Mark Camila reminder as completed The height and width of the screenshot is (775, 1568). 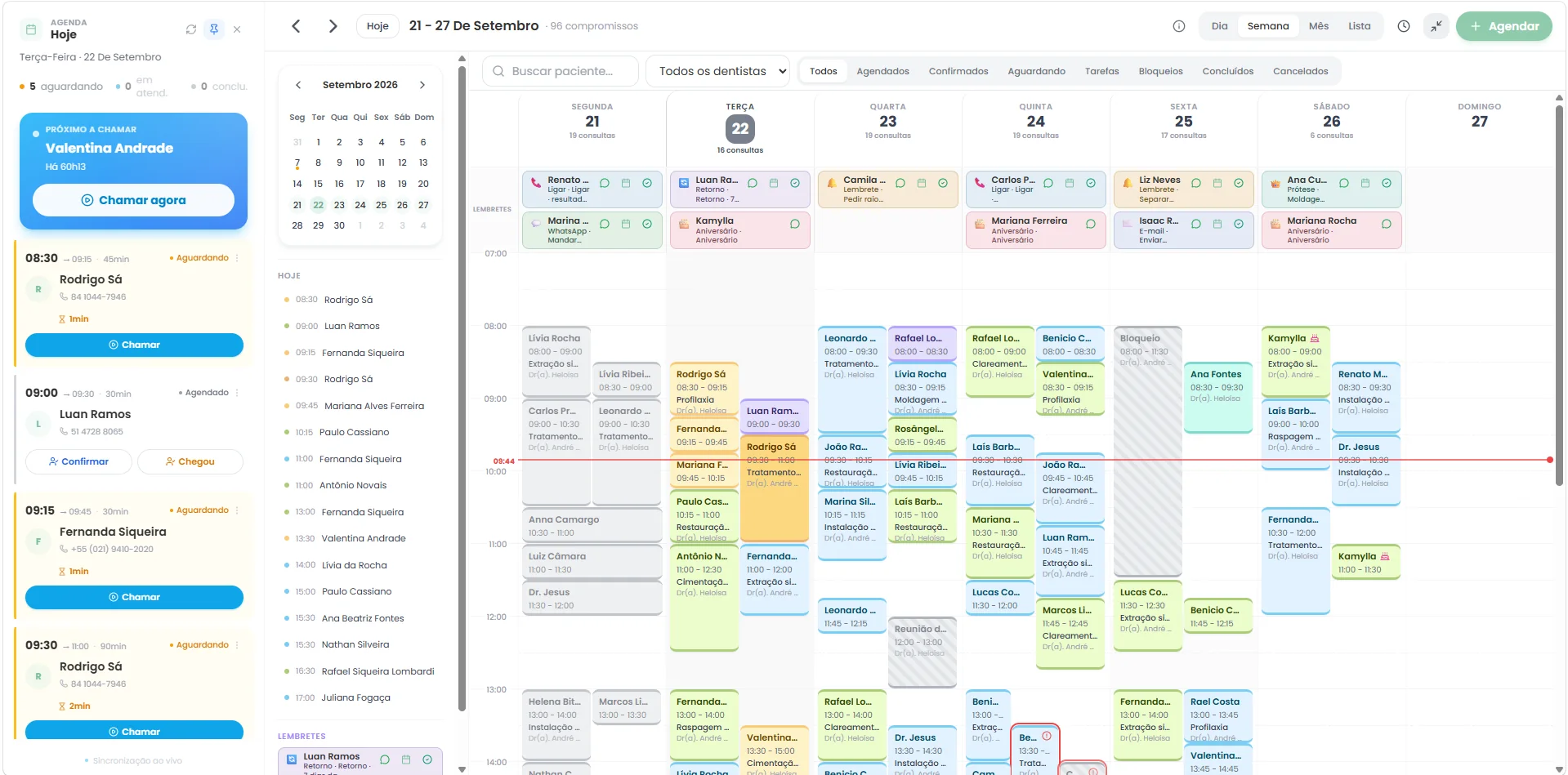pos(943,183)
